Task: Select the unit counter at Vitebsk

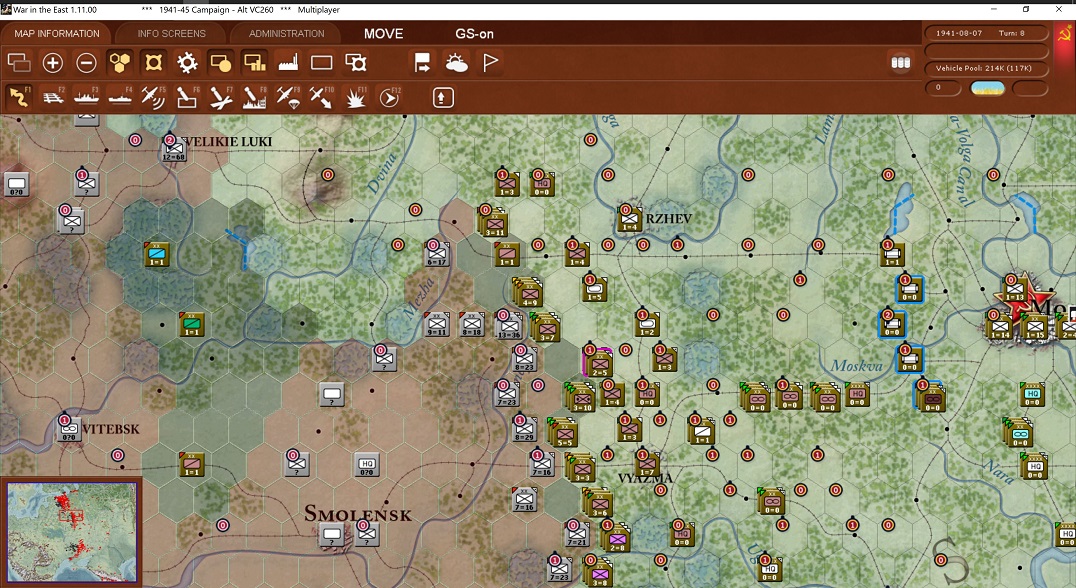Action: (x=69, y=430)
